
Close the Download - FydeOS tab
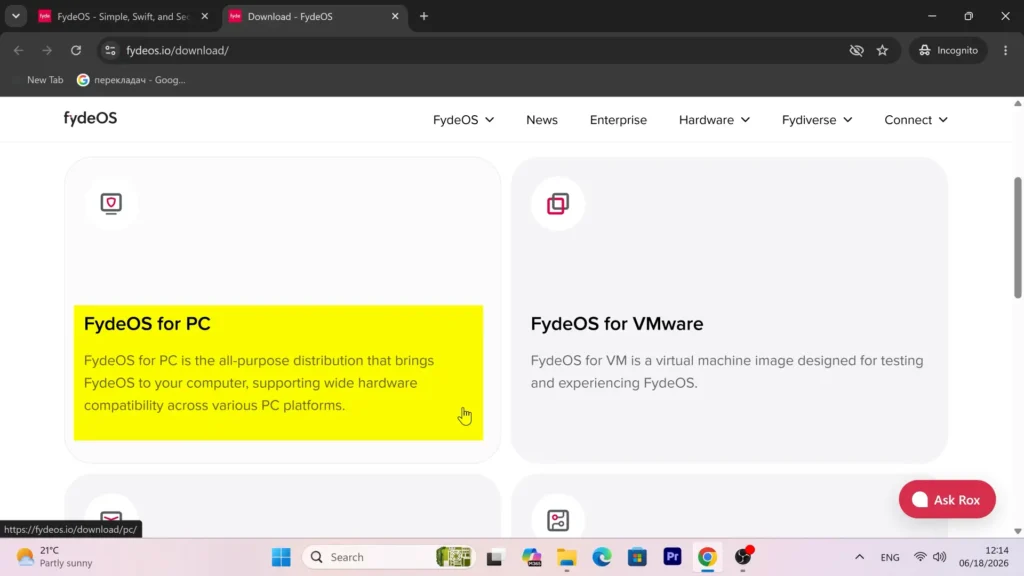pyautogui.click(x=395, y=16)
